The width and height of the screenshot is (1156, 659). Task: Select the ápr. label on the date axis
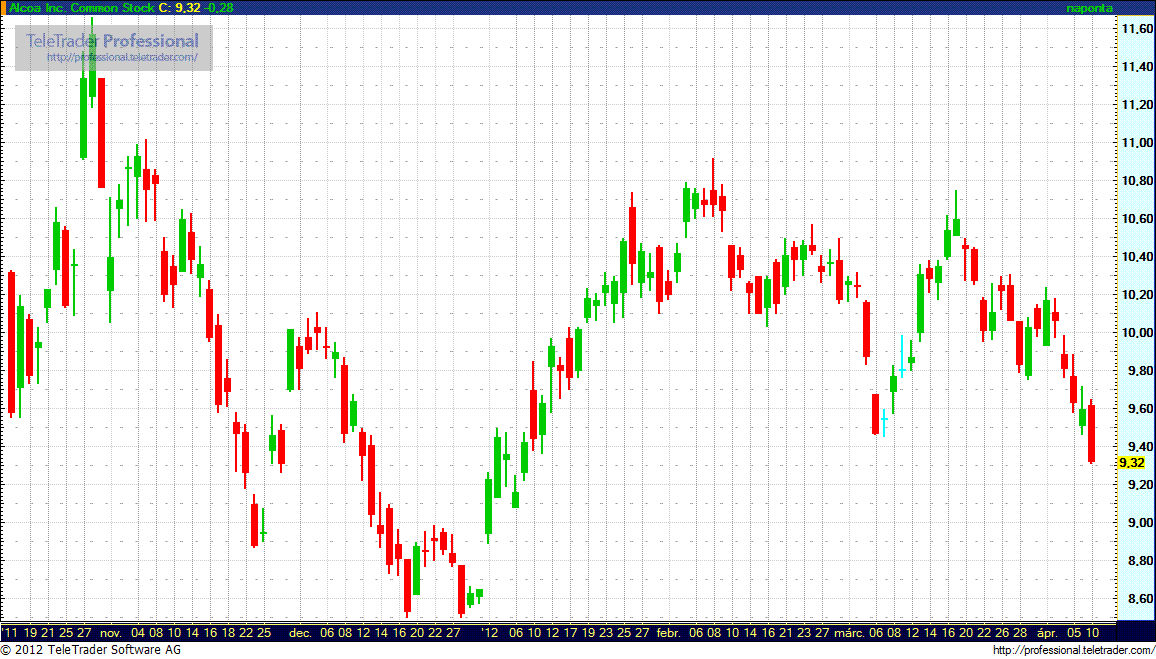[1047, 633]
